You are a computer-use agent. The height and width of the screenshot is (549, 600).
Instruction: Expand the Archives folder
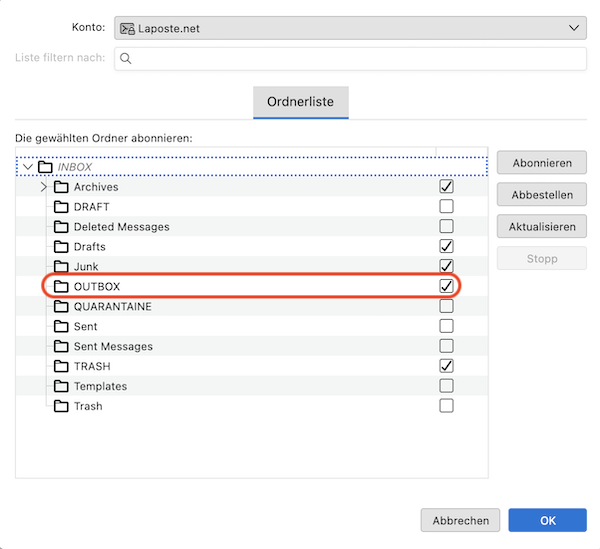tap(43, 187)
